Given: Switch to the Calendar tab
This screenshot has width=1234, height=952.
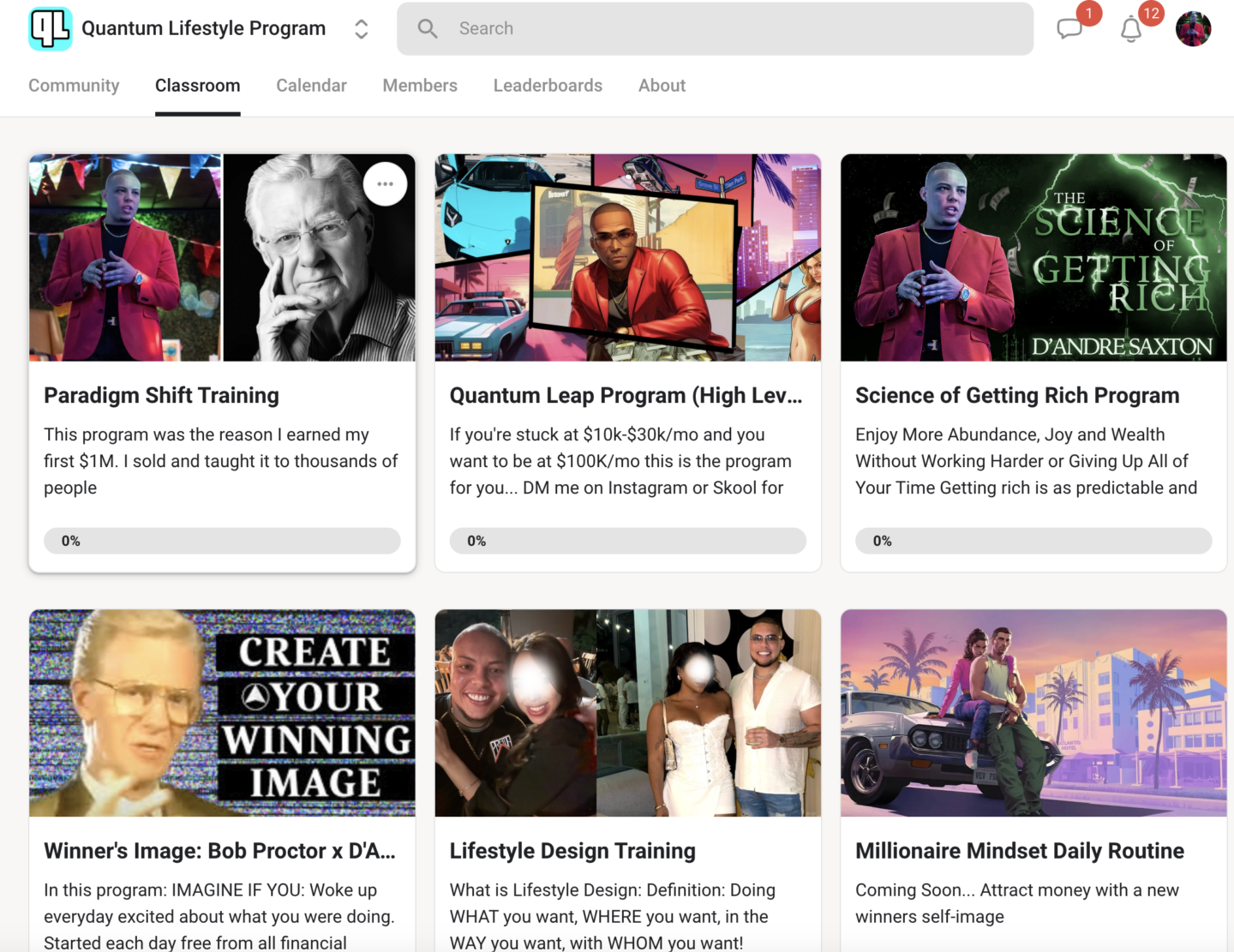Looking at the screenshot, I should (x=311, y=85).
